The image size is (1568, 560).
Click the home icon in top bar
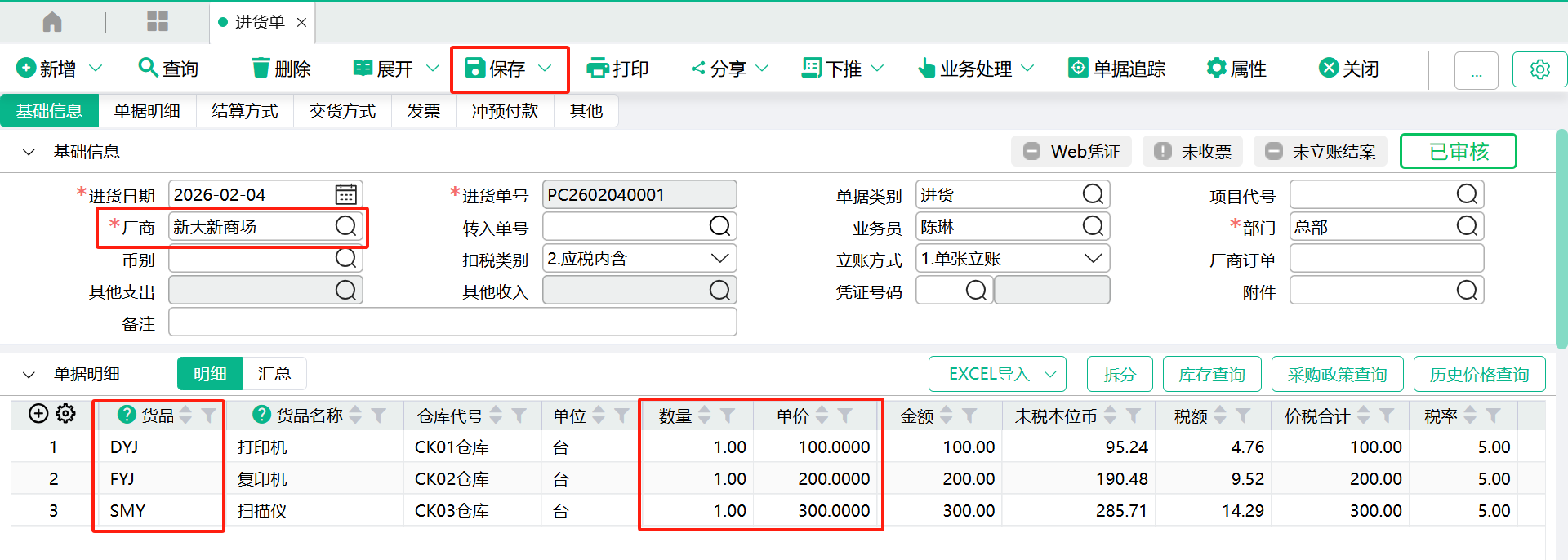[x=52, y=22]
